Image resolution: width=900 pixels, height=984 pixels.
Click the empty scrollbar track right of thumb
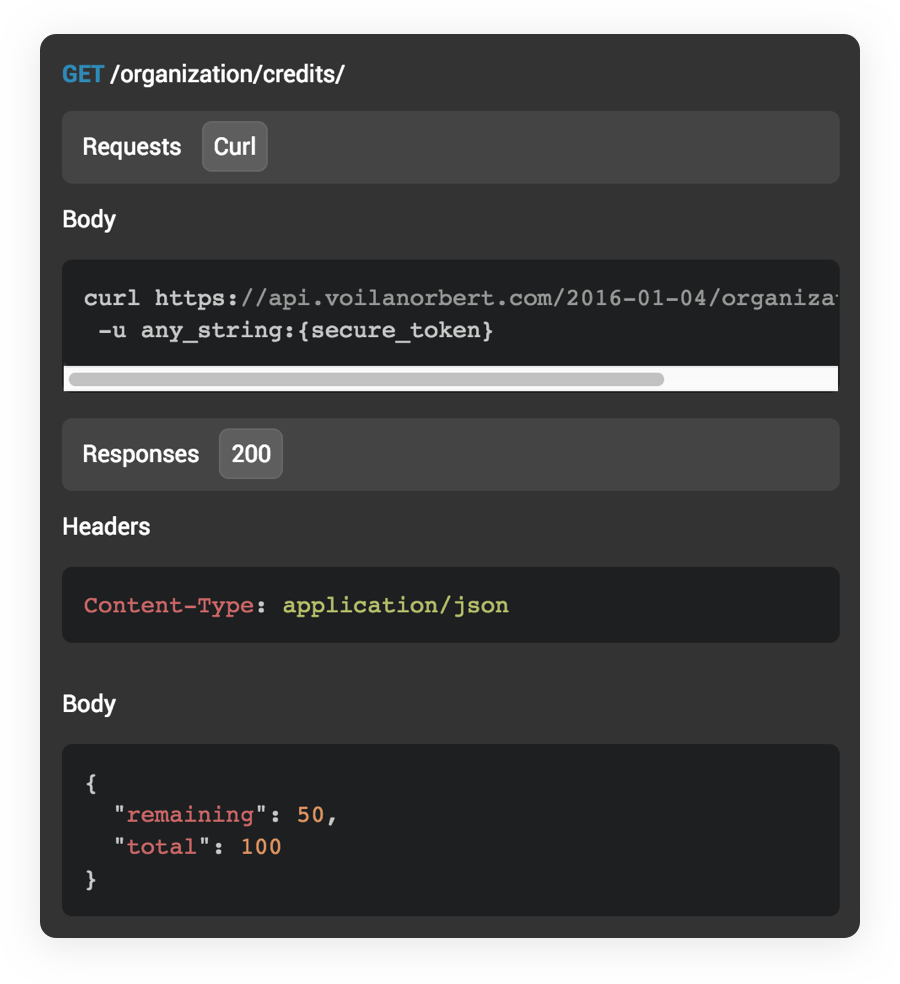(750, 380)
